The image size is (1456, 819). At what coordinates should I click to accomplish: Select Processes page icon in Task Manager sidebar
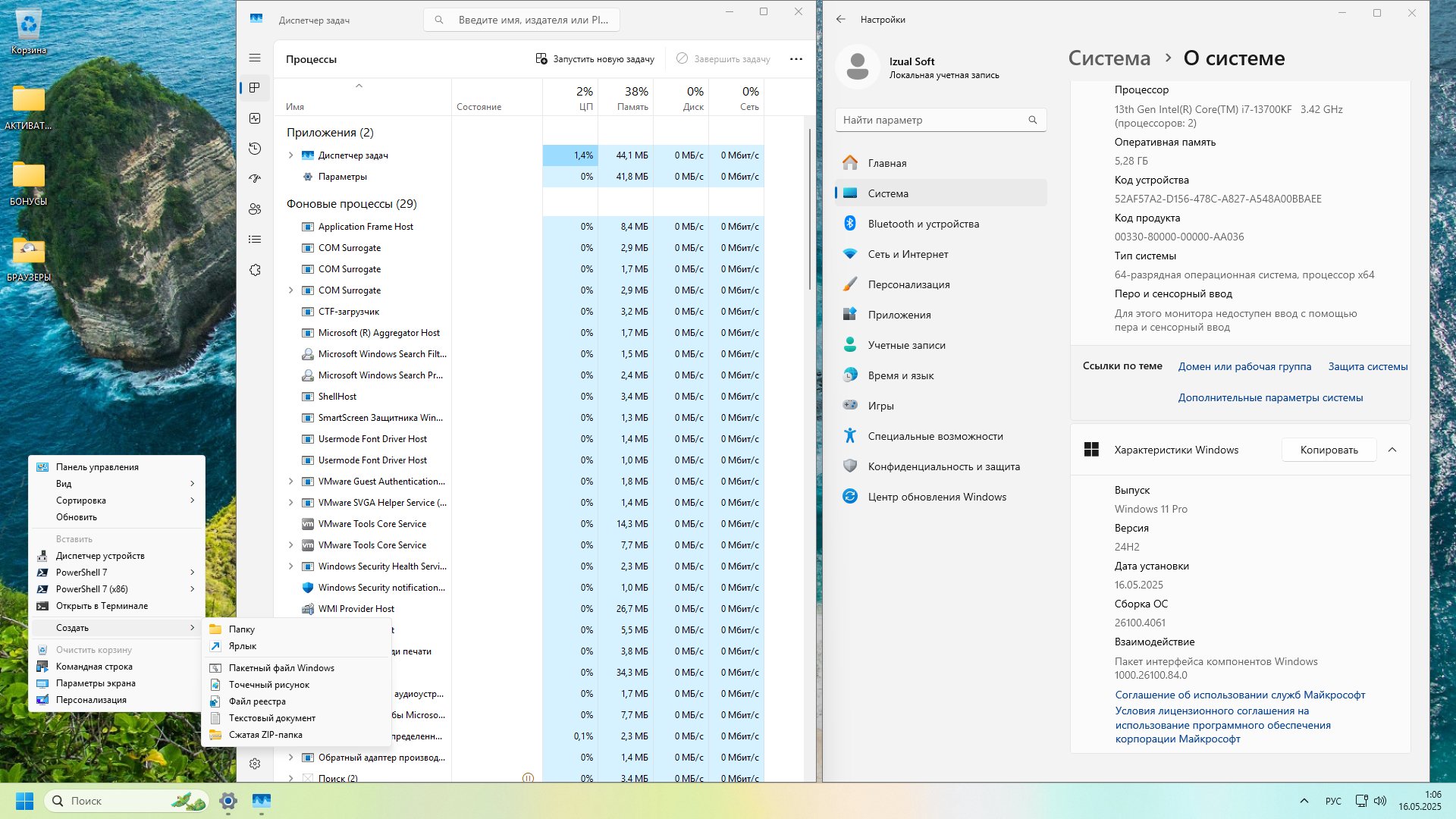click(255, 88)
